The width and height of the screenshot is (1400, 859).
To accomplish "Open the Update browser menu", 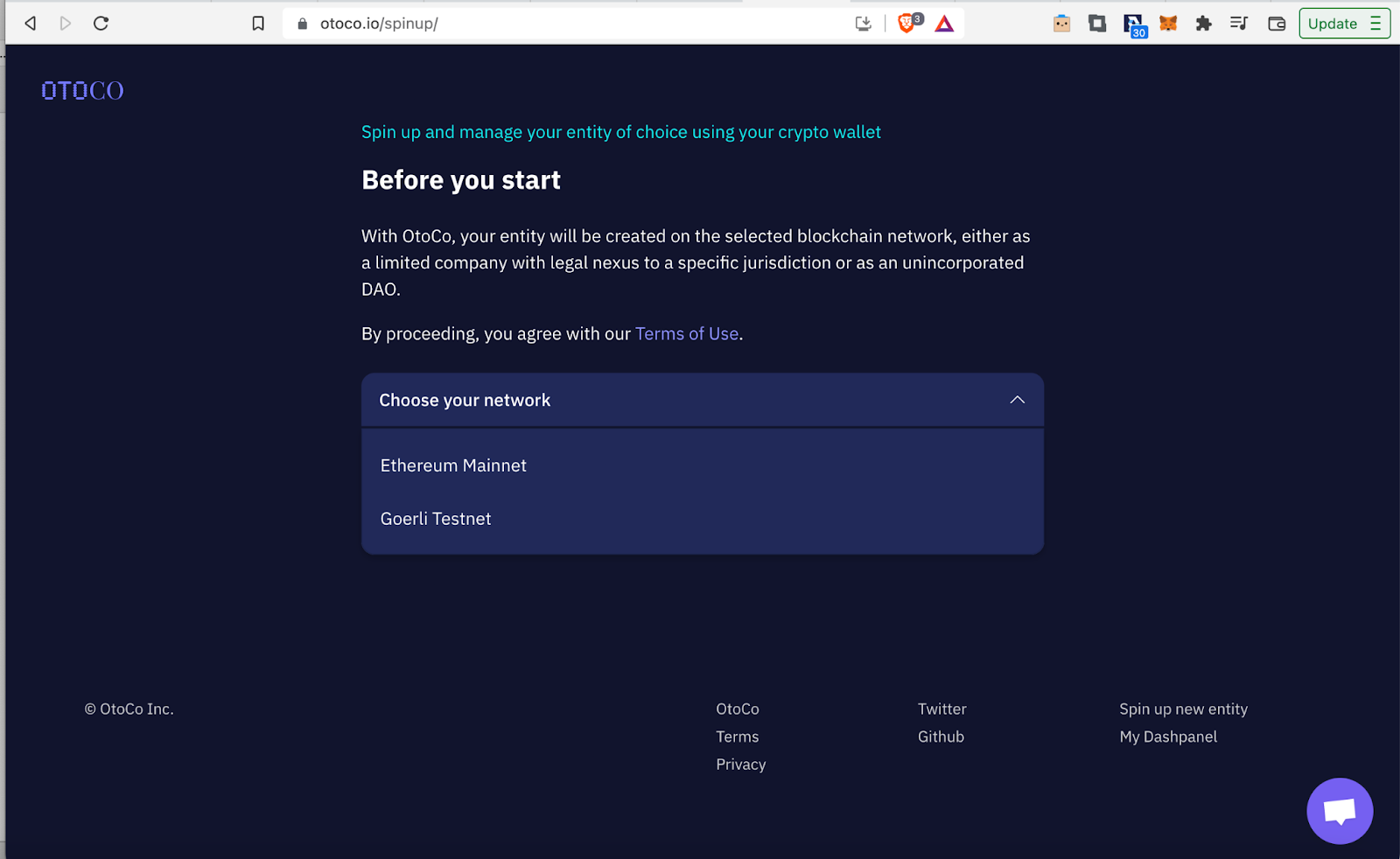I will pos(1344,24).
